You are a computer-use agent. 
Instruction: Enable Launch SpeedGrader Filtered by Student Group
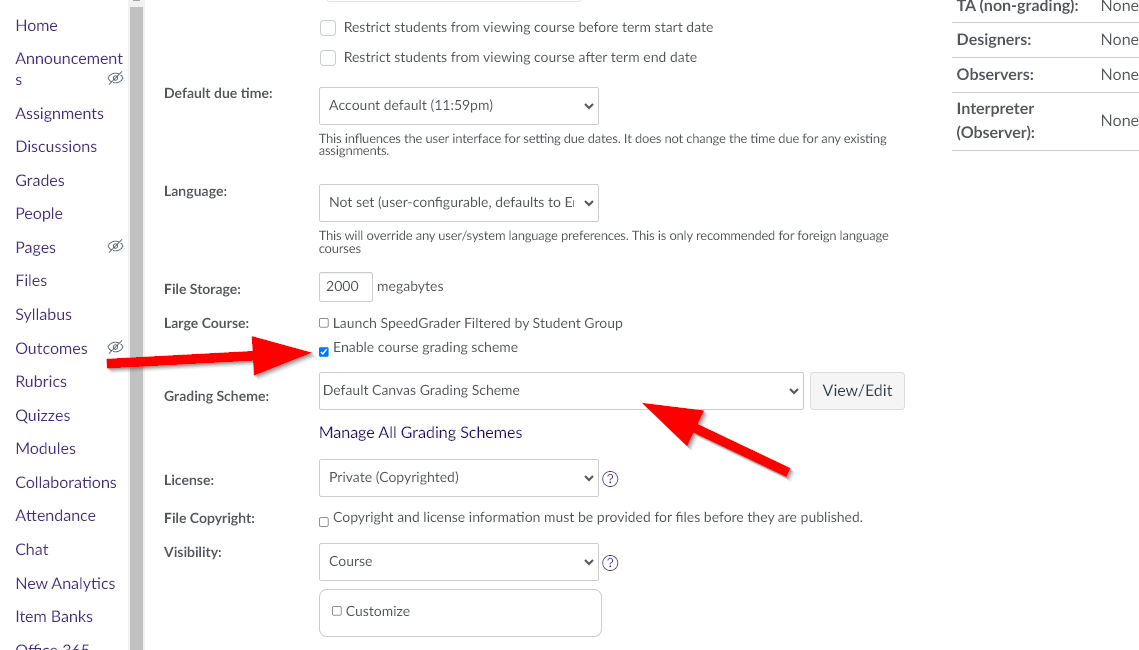click(324, 323)
